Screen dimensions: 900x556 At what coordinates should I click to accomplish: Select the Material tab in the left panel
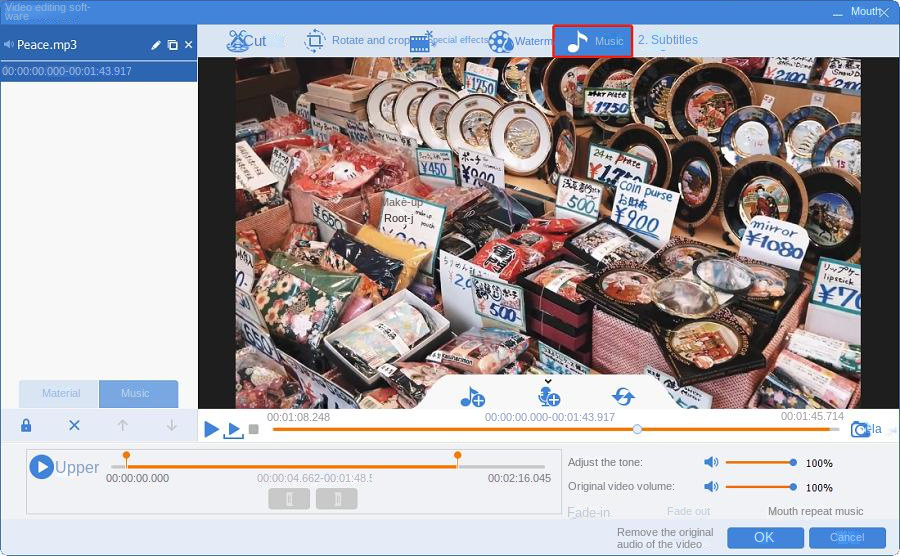[x=59, y=394]
